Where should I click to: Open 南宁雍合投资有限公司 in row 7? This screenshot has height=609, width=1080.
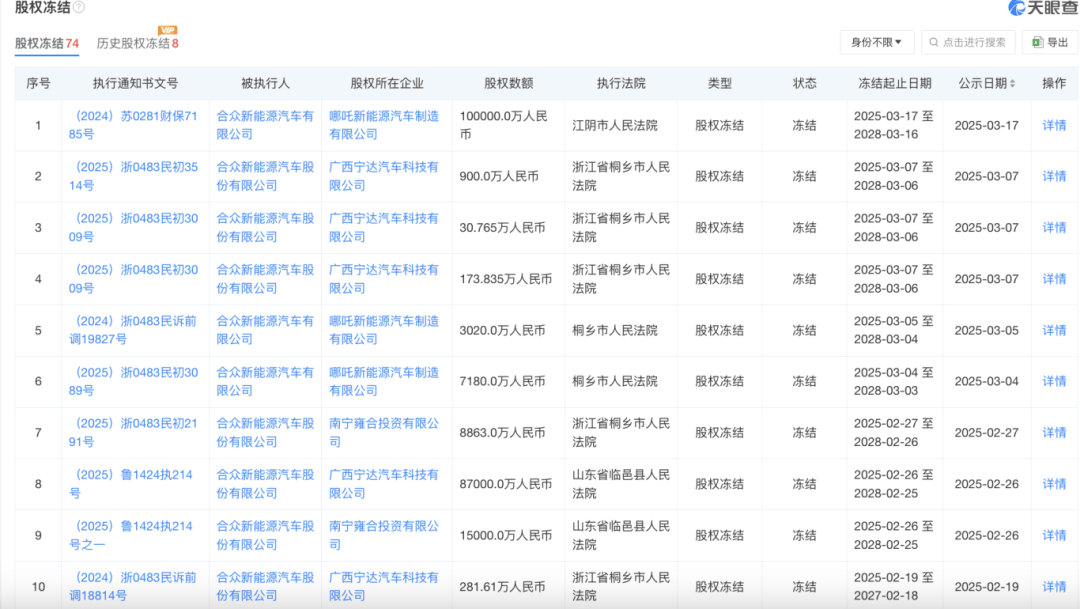pyautogui.click(x=384, y=433)
